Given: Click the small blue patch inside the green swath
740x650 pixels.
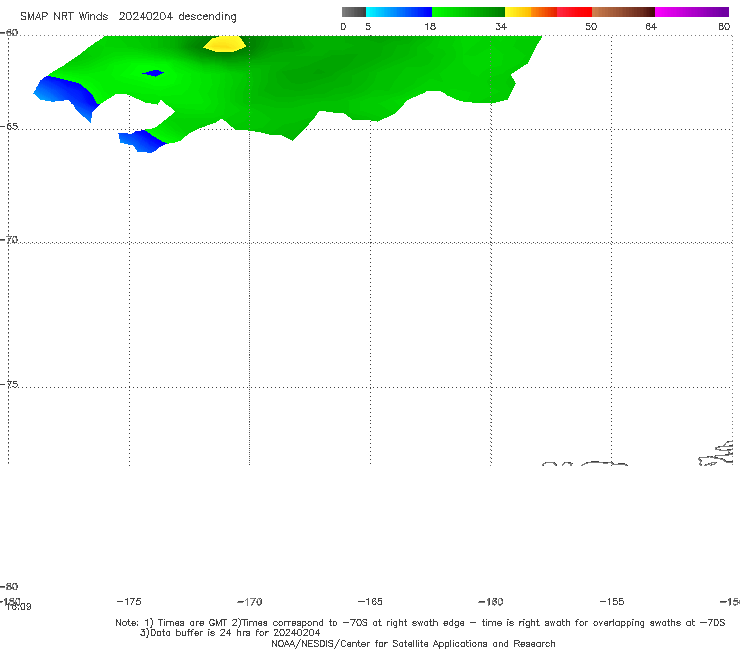Looking at the screenshot, I should point(153,73).
